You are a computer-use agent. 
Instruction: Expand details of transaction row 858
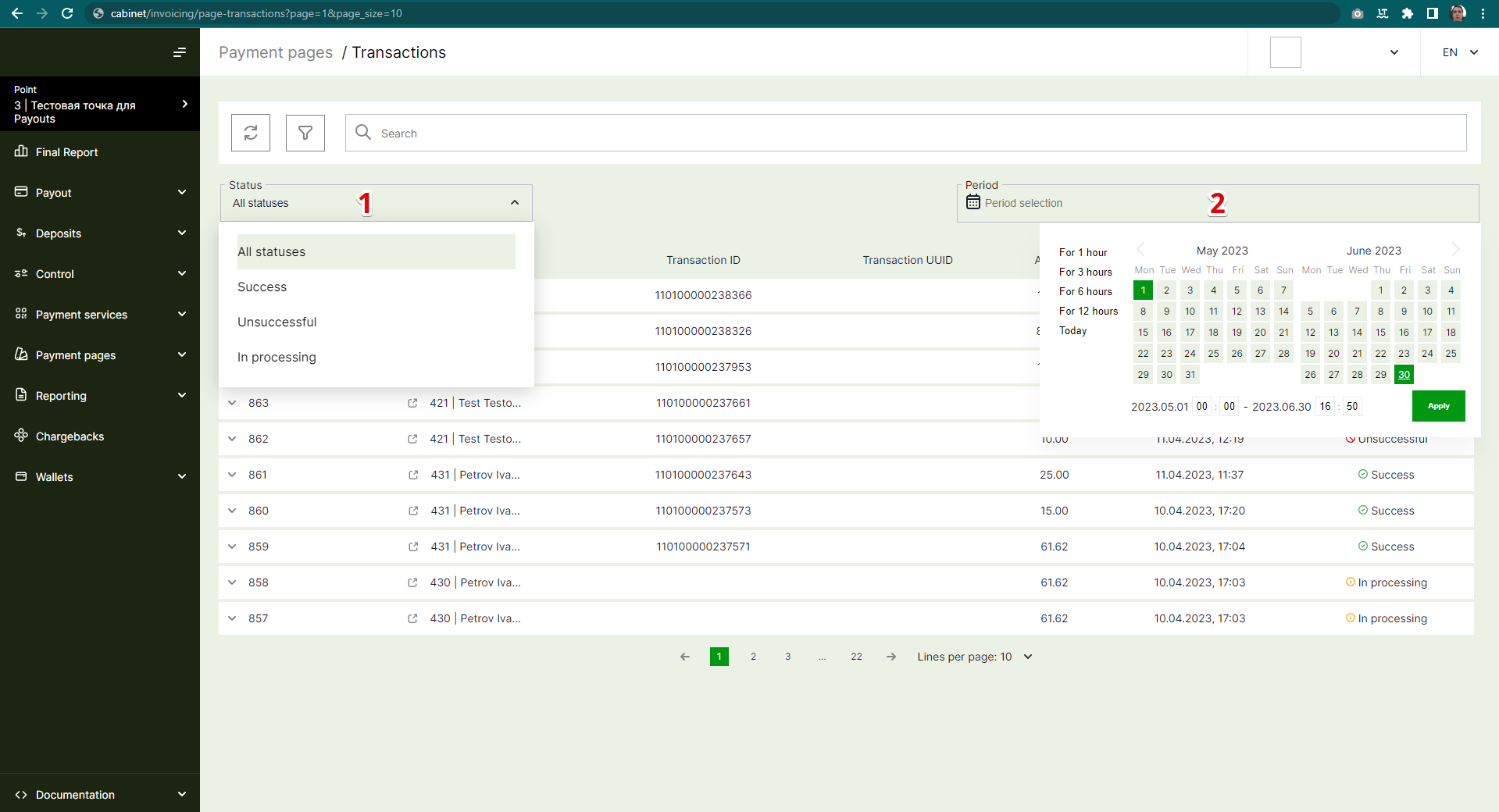232,582
